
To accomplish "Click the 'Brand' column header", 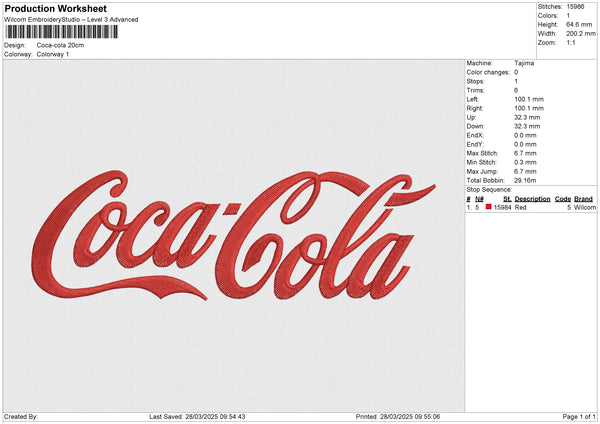I will pyautogui.click(x=583, y=199).
